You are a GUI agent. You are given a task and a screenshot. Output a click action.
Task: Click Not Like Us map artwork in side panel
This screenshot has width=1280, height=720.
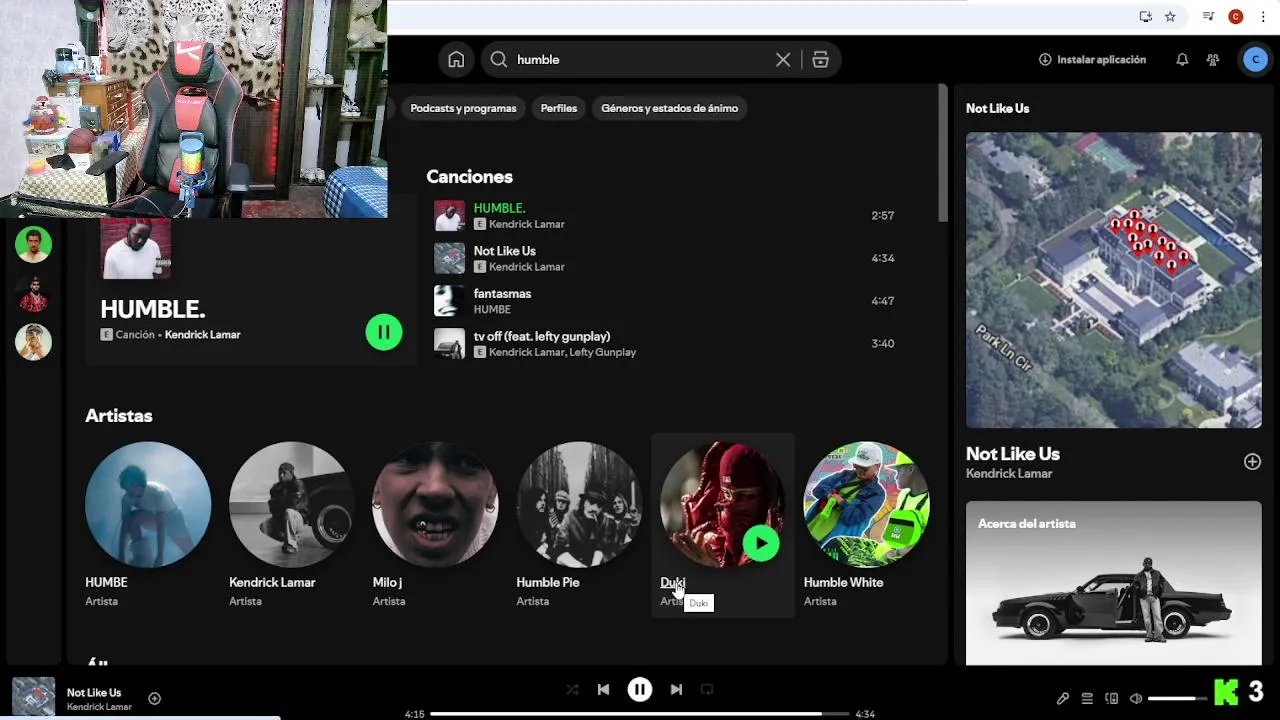[x=1113, y=280]
